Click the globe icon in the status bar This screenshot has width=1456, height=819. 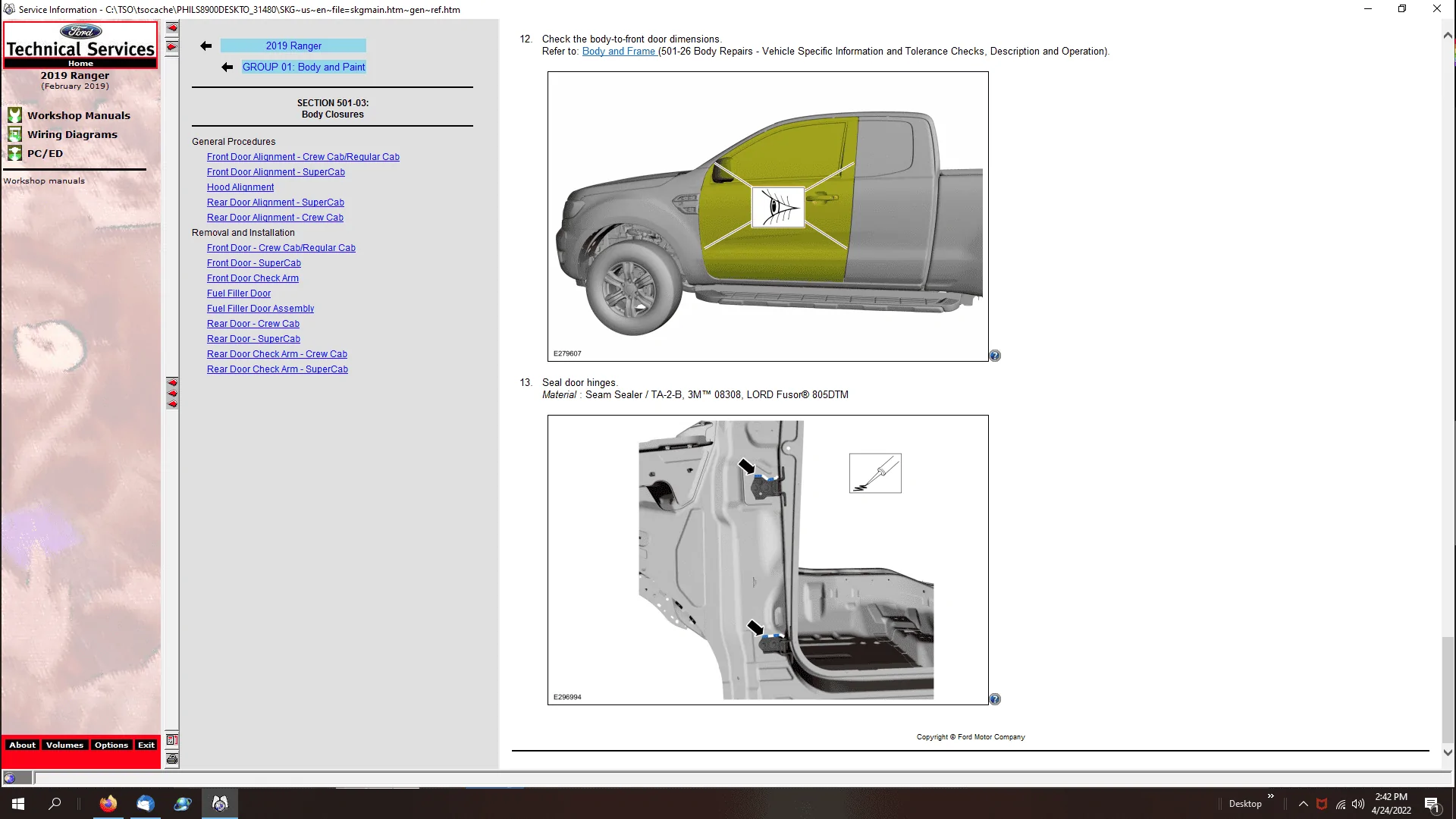click(9, 777)
